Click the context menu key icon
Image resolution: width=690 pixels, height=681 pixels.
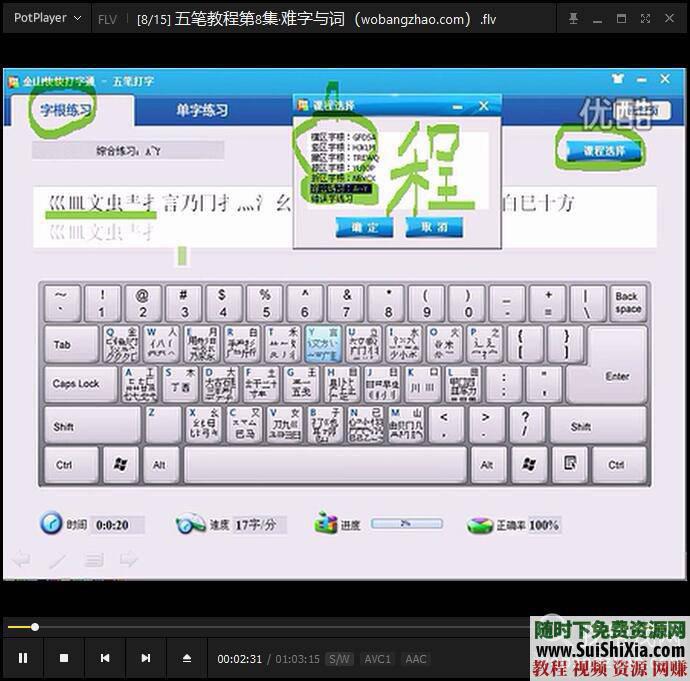pos(570,464)
